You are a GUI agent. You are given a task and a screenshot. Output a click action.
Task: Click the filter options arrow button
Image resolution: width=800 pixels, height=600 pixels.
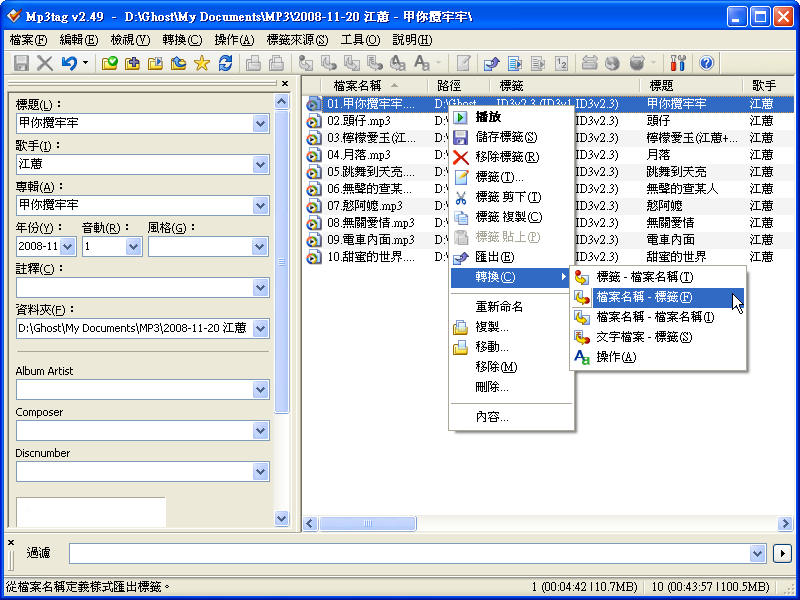pos(782,554)
